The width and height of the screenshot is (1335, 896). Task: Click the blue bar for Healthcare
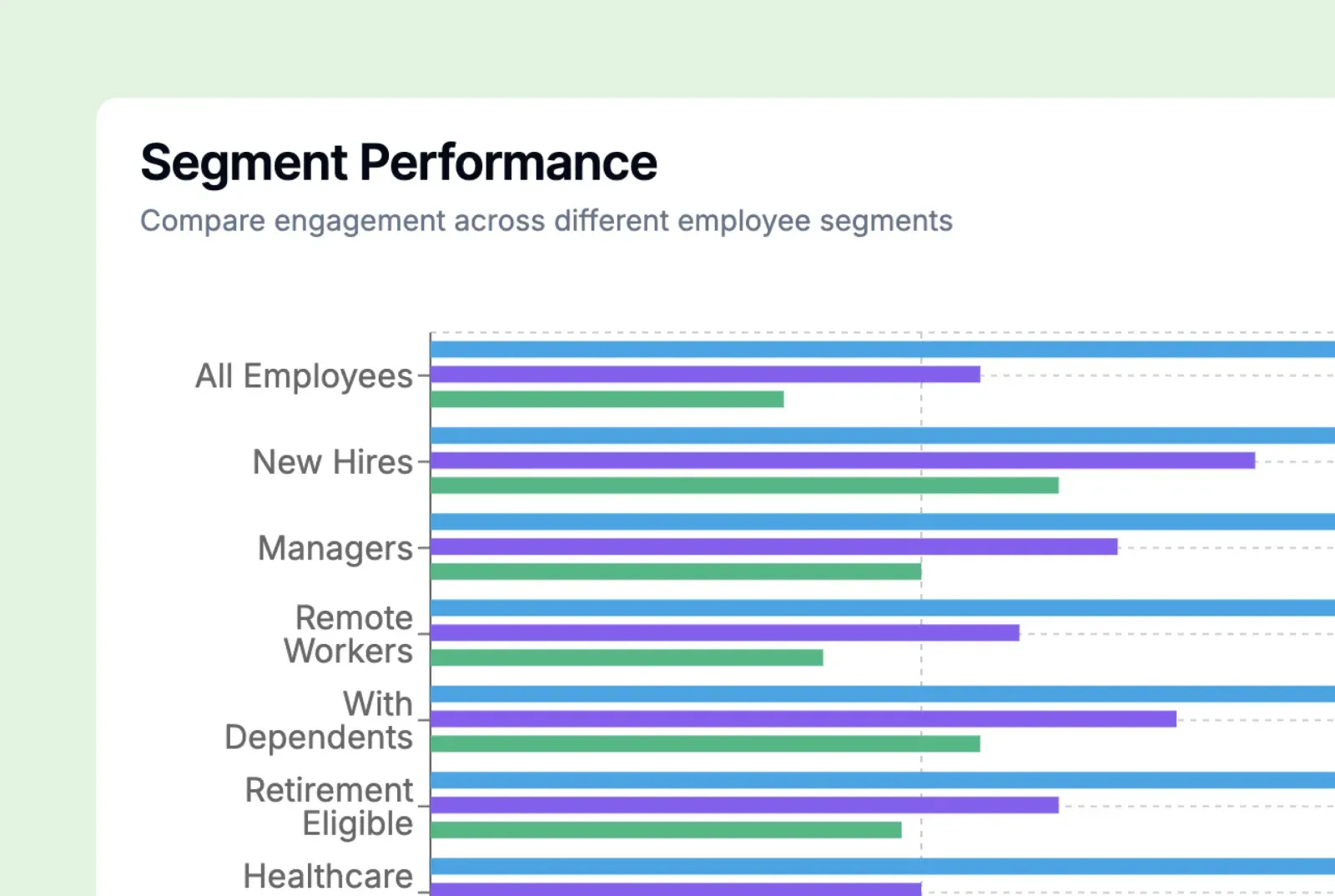[882, 866]
